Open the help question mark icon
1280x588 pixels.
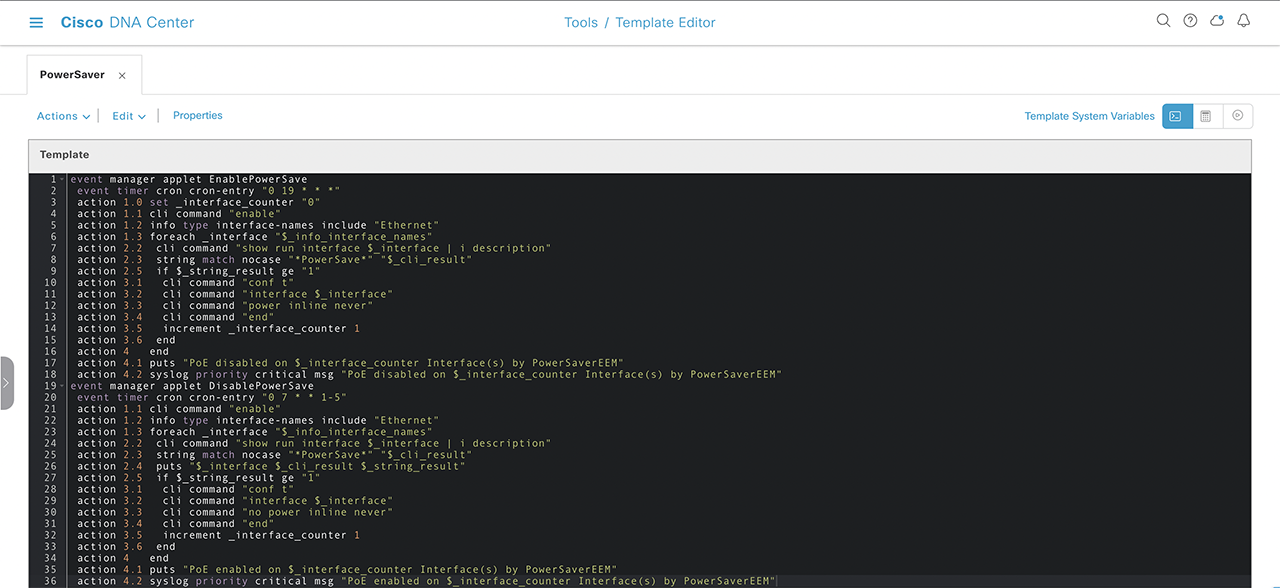pyautogui.click(x=1190, y=21)
